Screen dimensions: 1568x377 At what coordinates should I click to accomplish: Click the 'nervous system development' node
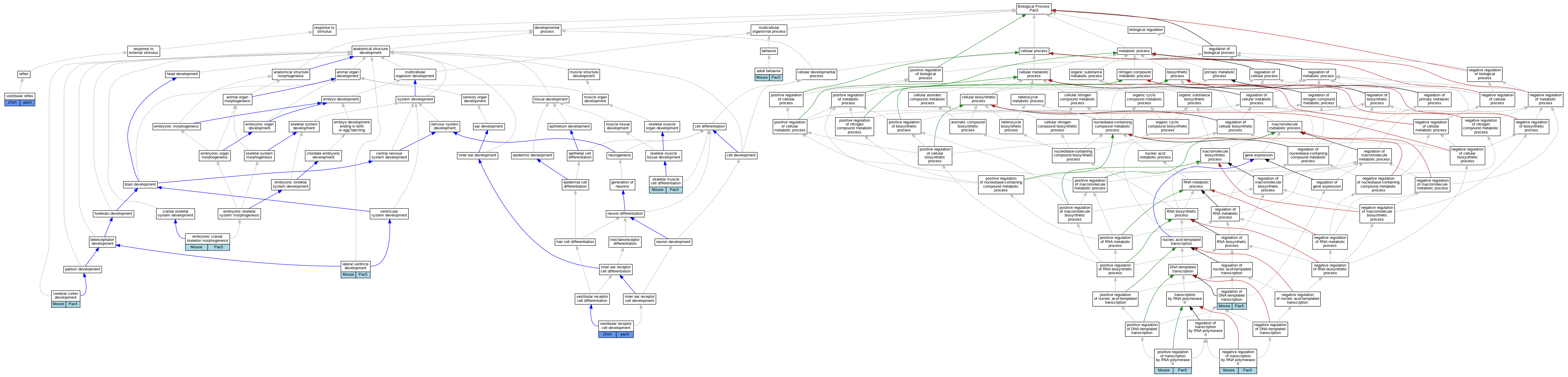[444, 126]
